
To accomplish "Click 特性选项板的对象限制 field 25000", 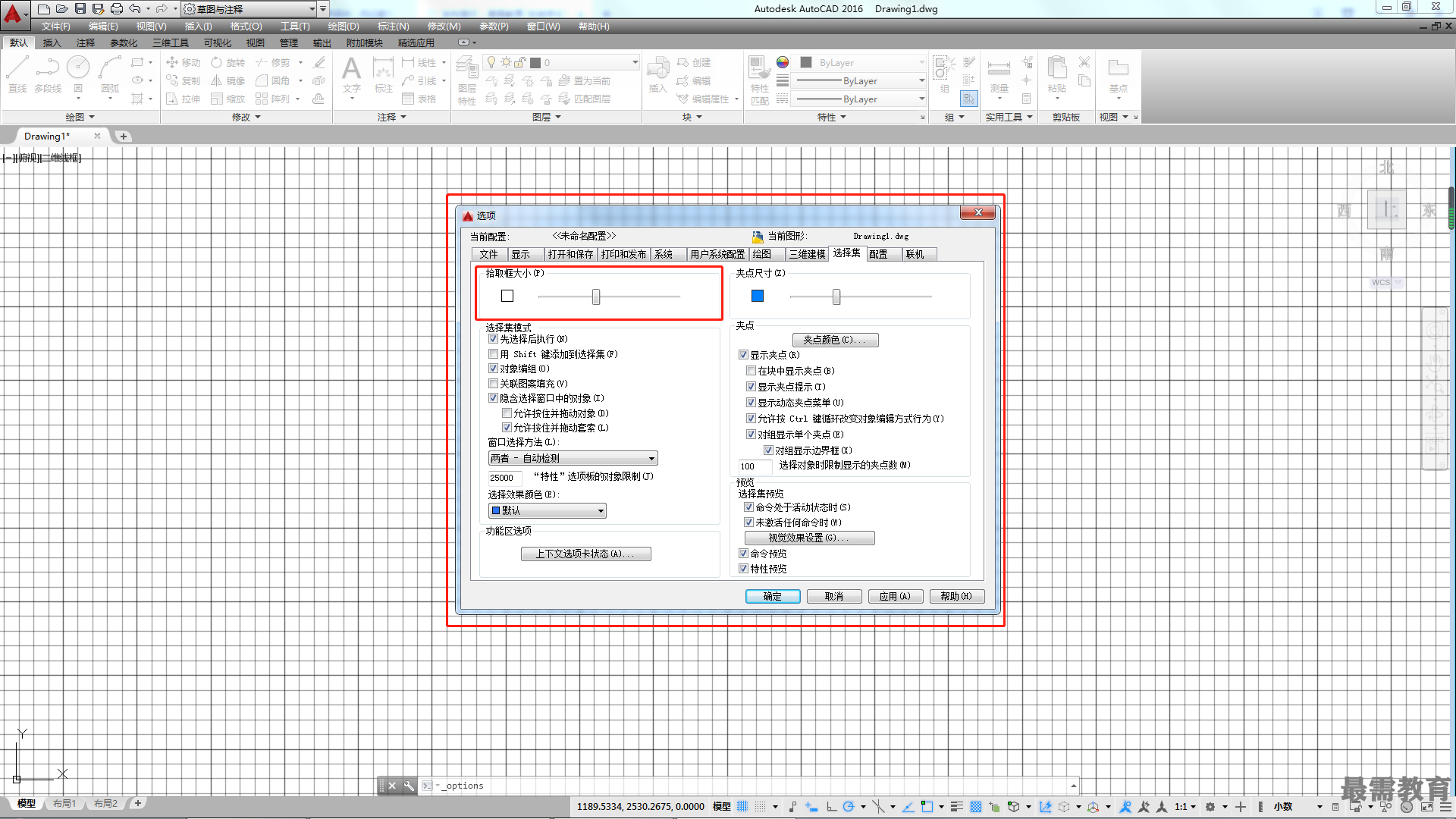I will click(505, 478).
